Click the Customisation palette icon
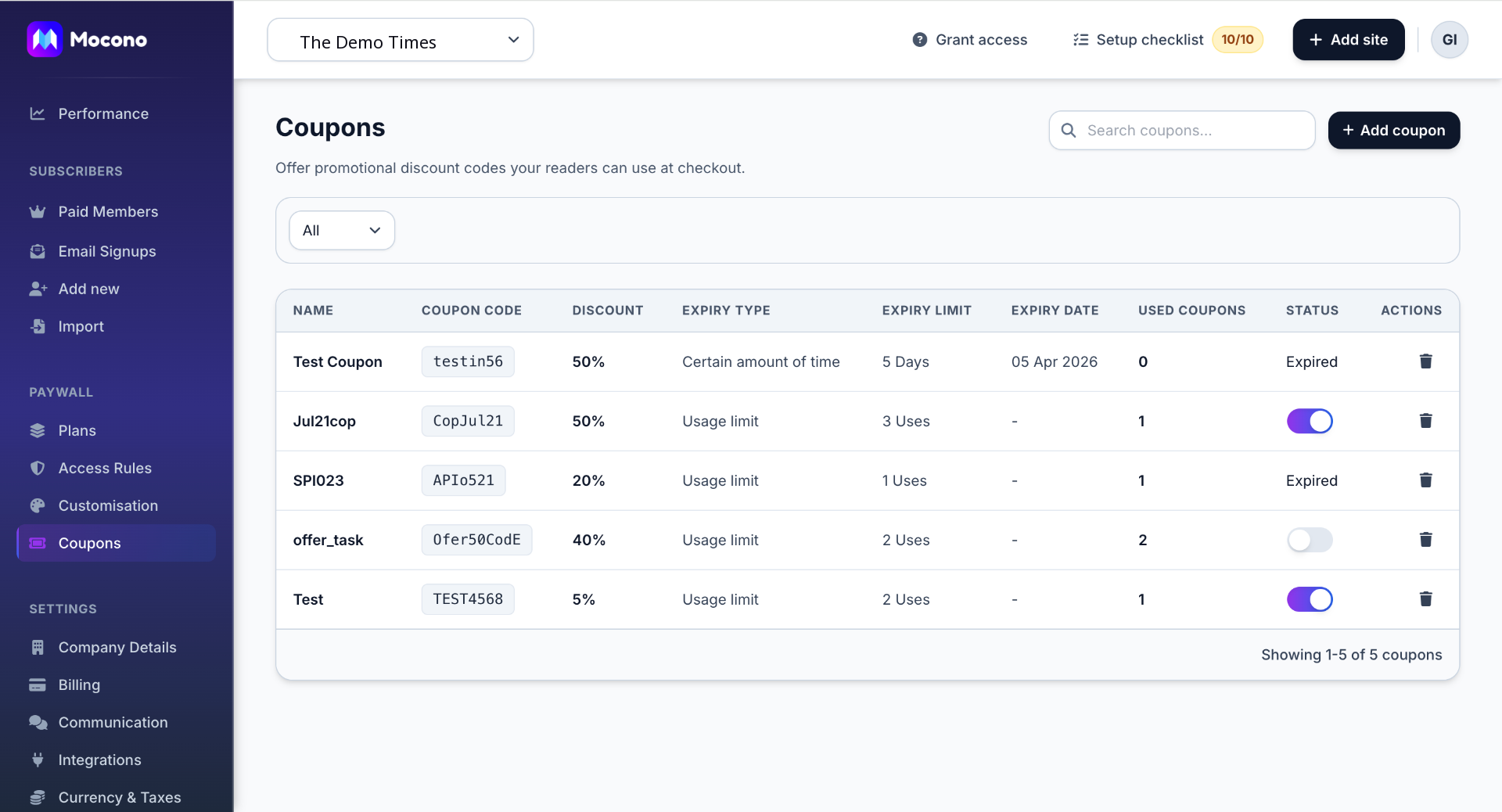 [38, 505]
